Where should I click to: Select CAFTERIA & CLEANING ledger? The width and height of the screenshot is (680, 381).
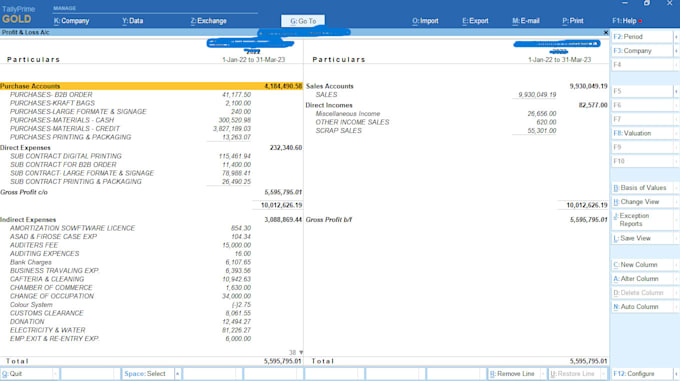[x=47, y=279]
